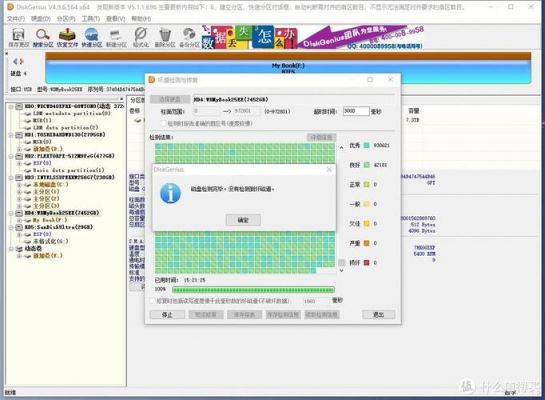Open the 工具(T) Tools menu
Image resolution: width=545 pixels, height=400 pixels.
(x=90, y=19)
